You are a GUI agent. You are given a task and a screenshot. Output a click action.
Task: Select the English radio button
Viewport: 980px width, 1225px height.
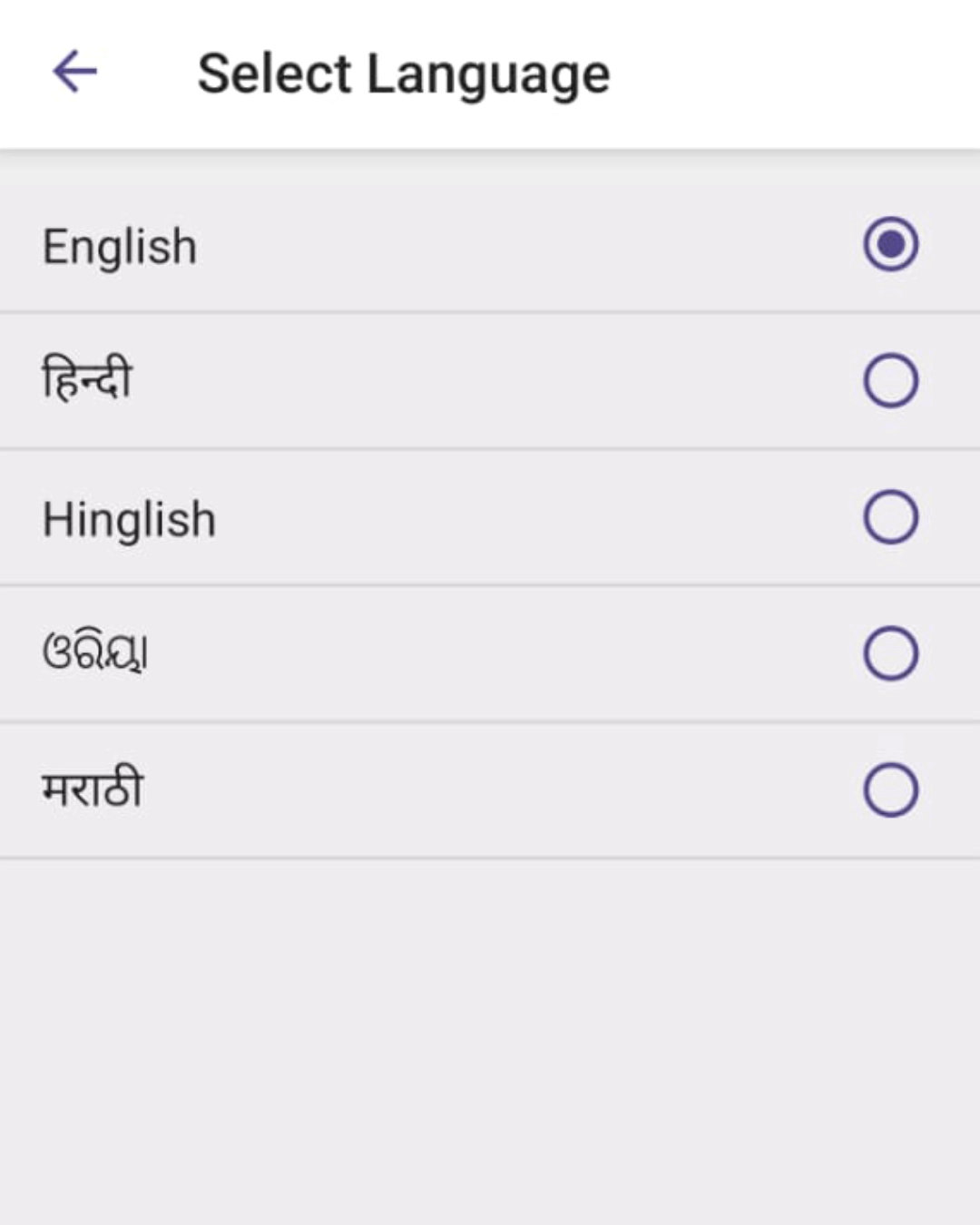pos(890,244)
